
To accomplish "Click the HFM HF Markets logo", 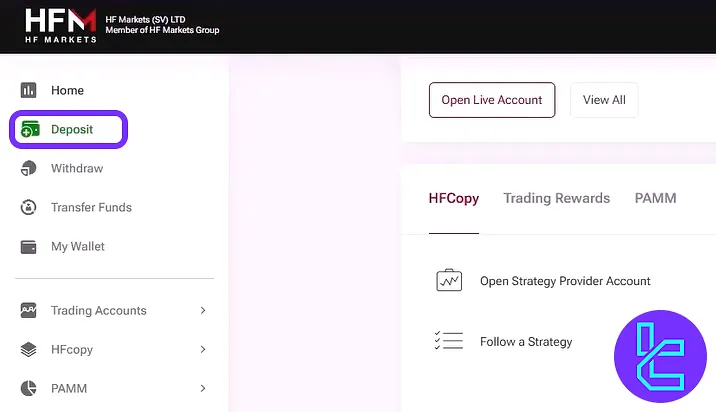I will [61, 26].
